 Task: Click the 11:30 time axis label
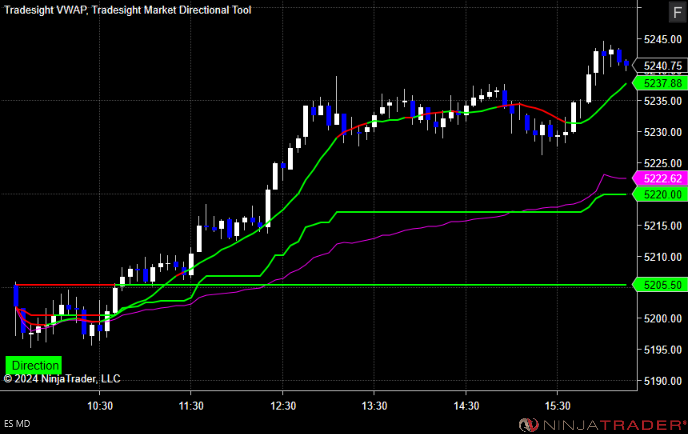click(x=191, y=406)
